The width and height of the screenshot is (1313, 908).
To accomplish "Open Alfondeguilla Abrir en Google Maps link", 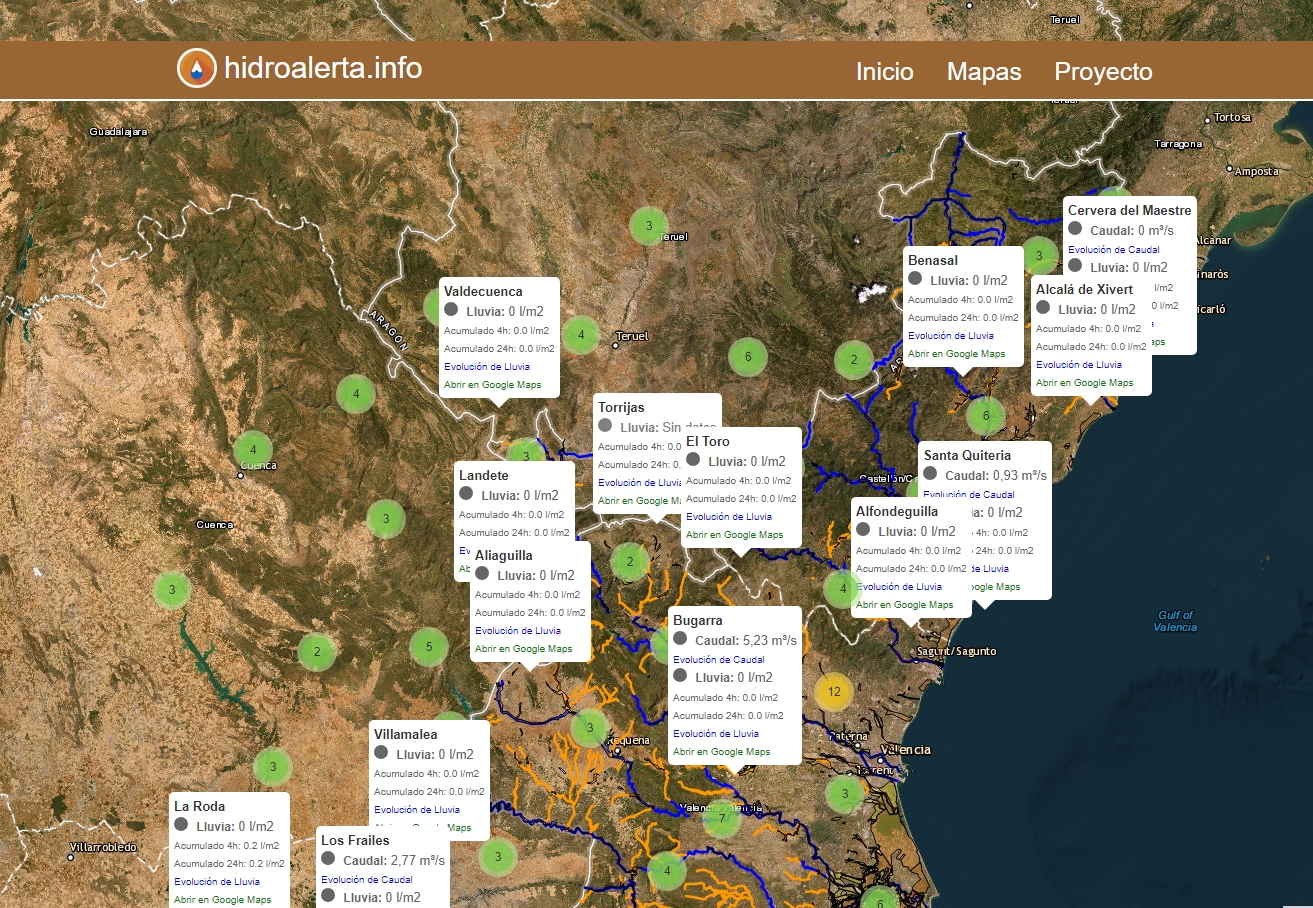I will coord(905,605).
